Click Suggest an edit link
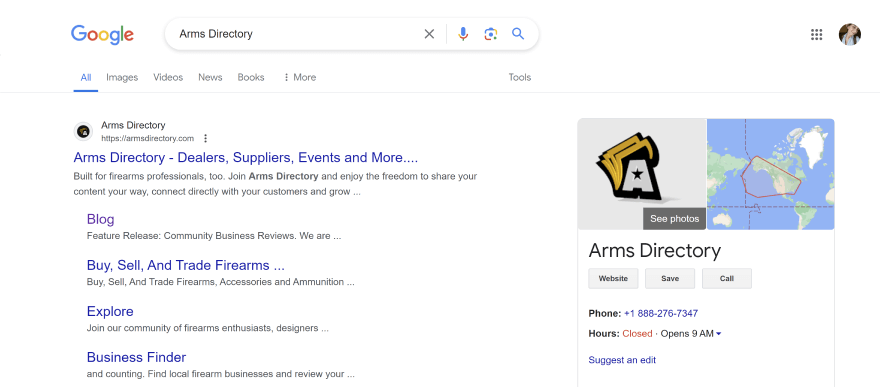881x388 pixels. click(x=622, y=360)
